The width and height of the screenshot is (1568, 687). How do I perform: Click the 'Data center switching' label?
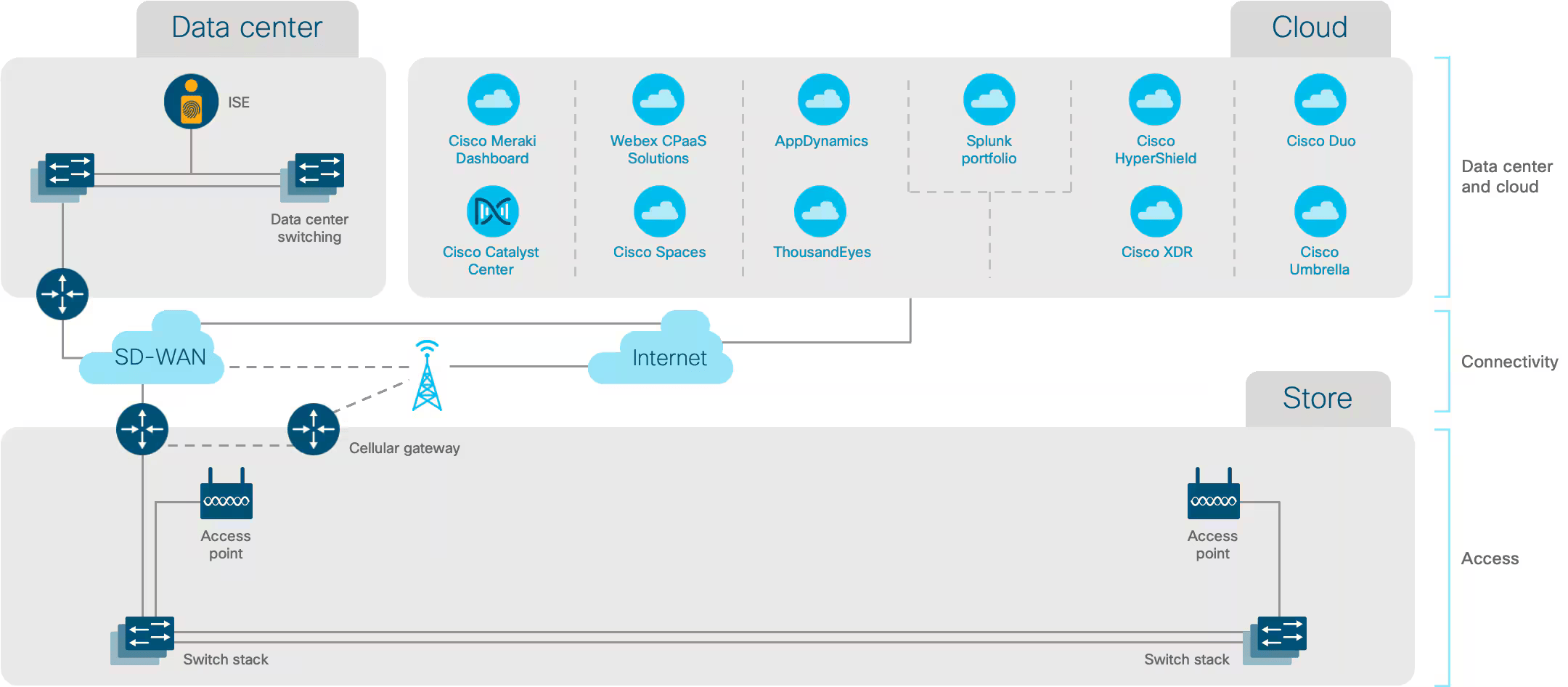(309, 228)
